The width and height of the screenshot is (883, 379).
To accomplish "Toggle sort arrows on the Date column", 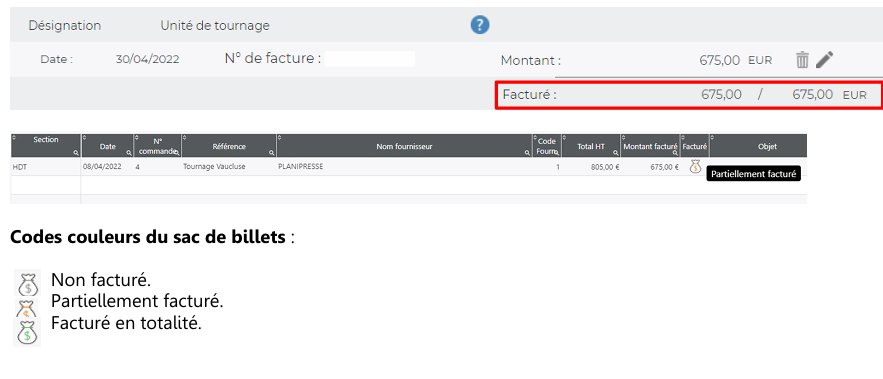I will coord(84,137).
